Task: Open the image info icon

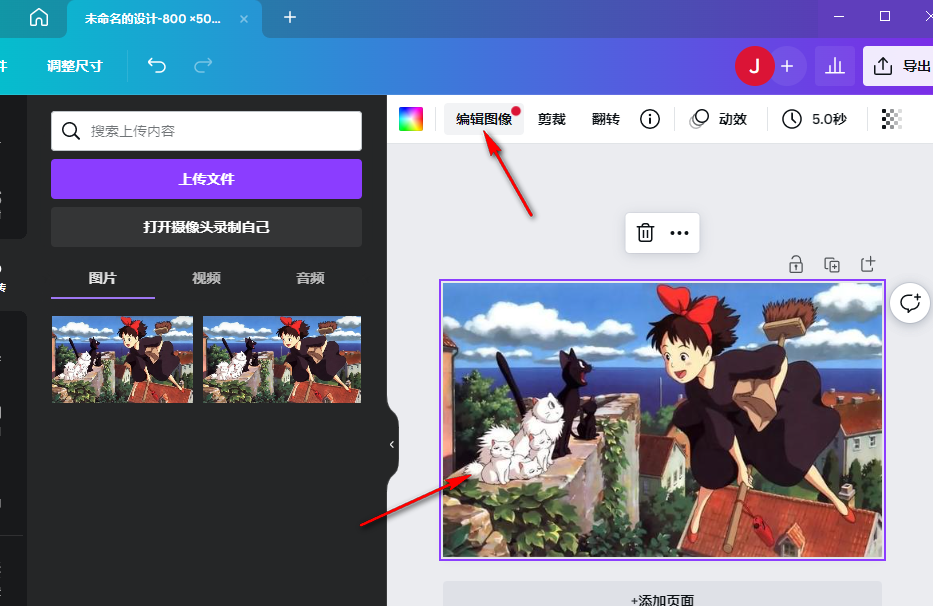Action: coord(649,118)
